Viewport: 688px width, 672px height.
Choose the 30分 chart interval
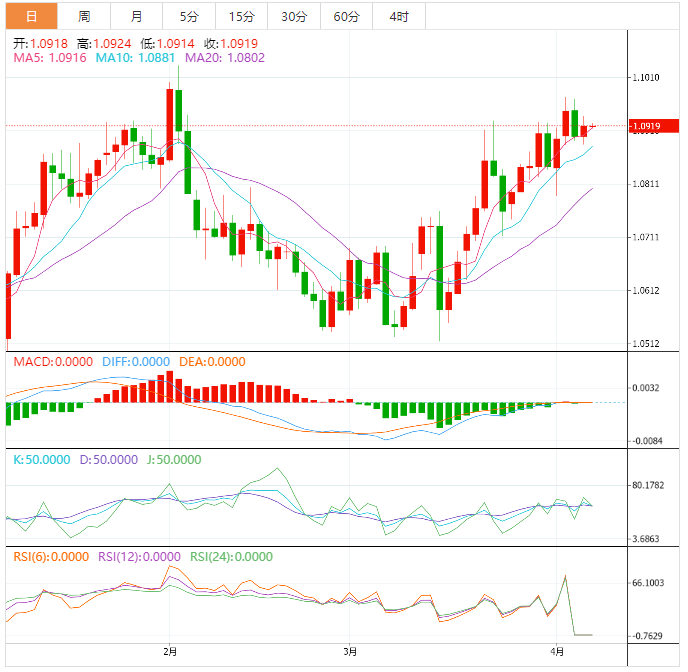coord(294,16)
